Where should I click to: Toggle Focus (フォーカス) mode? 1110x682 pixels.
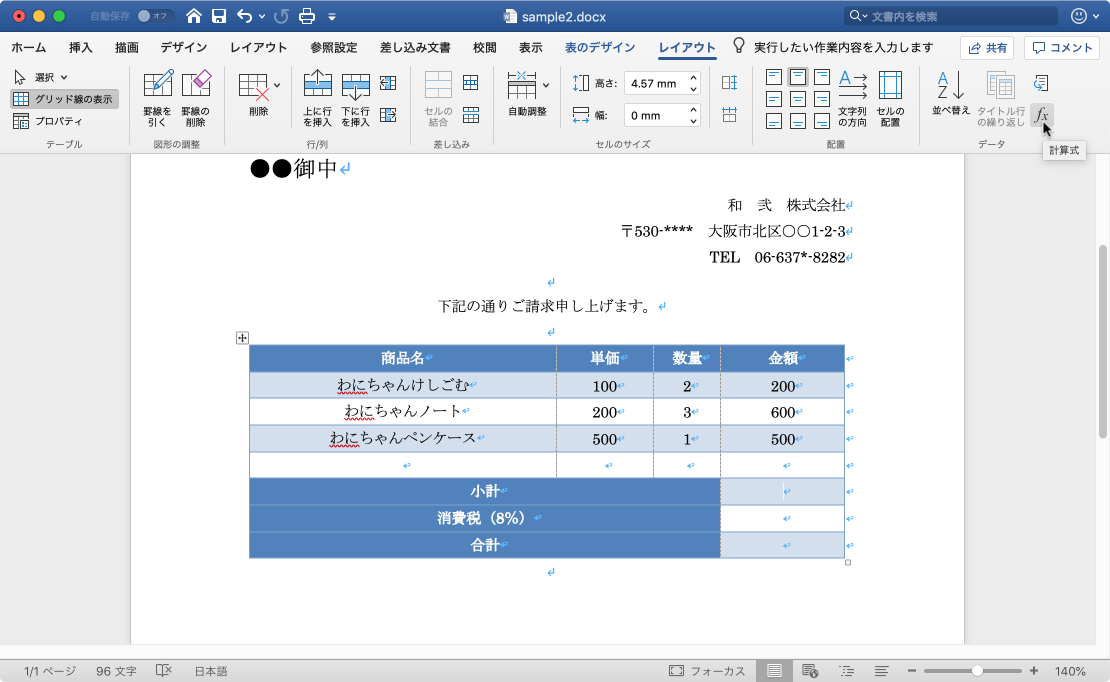point(706,671)
